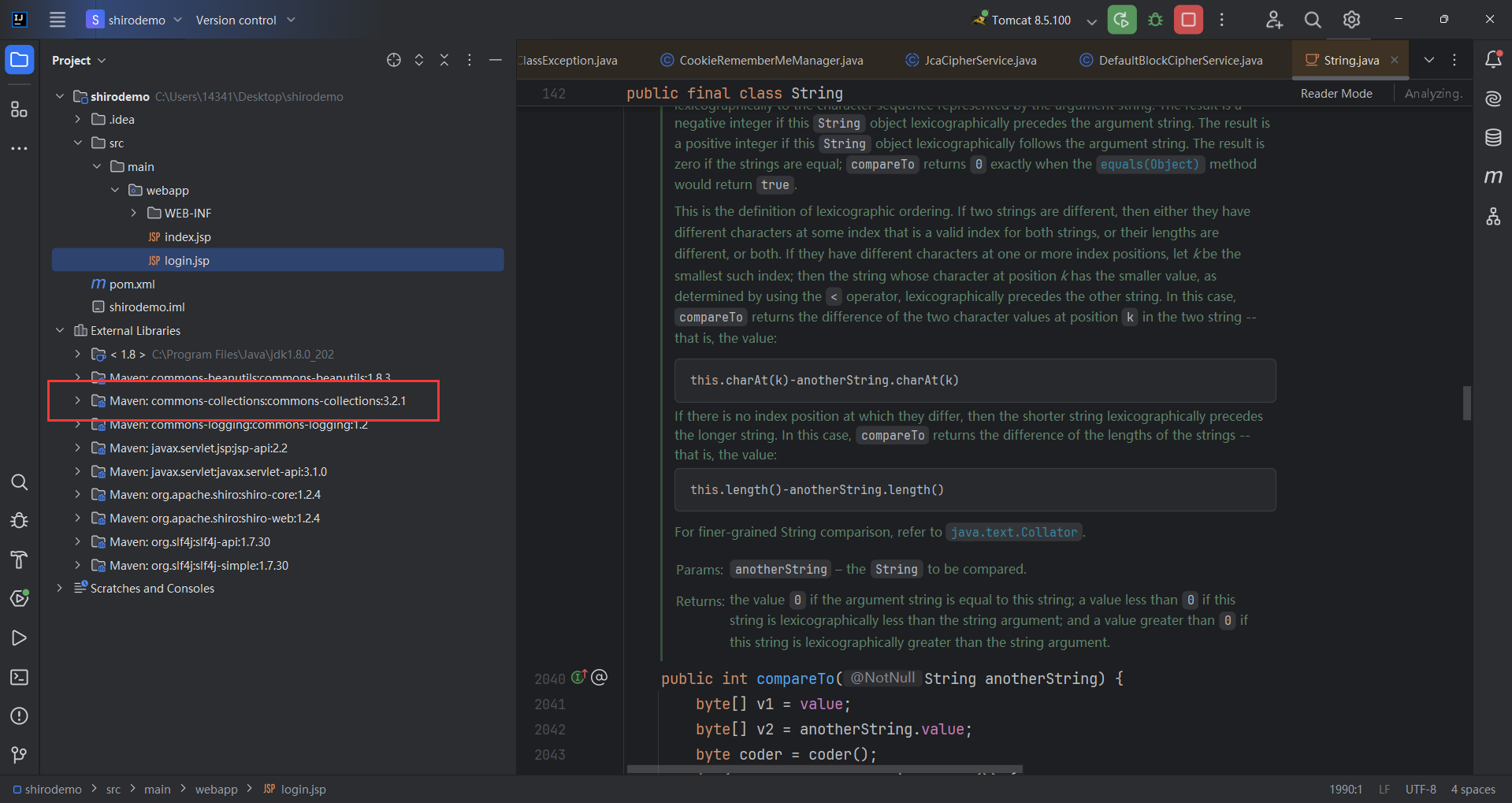The width and height of the screenshot is (1512, 803).
Task: Expand the WEB-INF folder
Action: point(134,213)
